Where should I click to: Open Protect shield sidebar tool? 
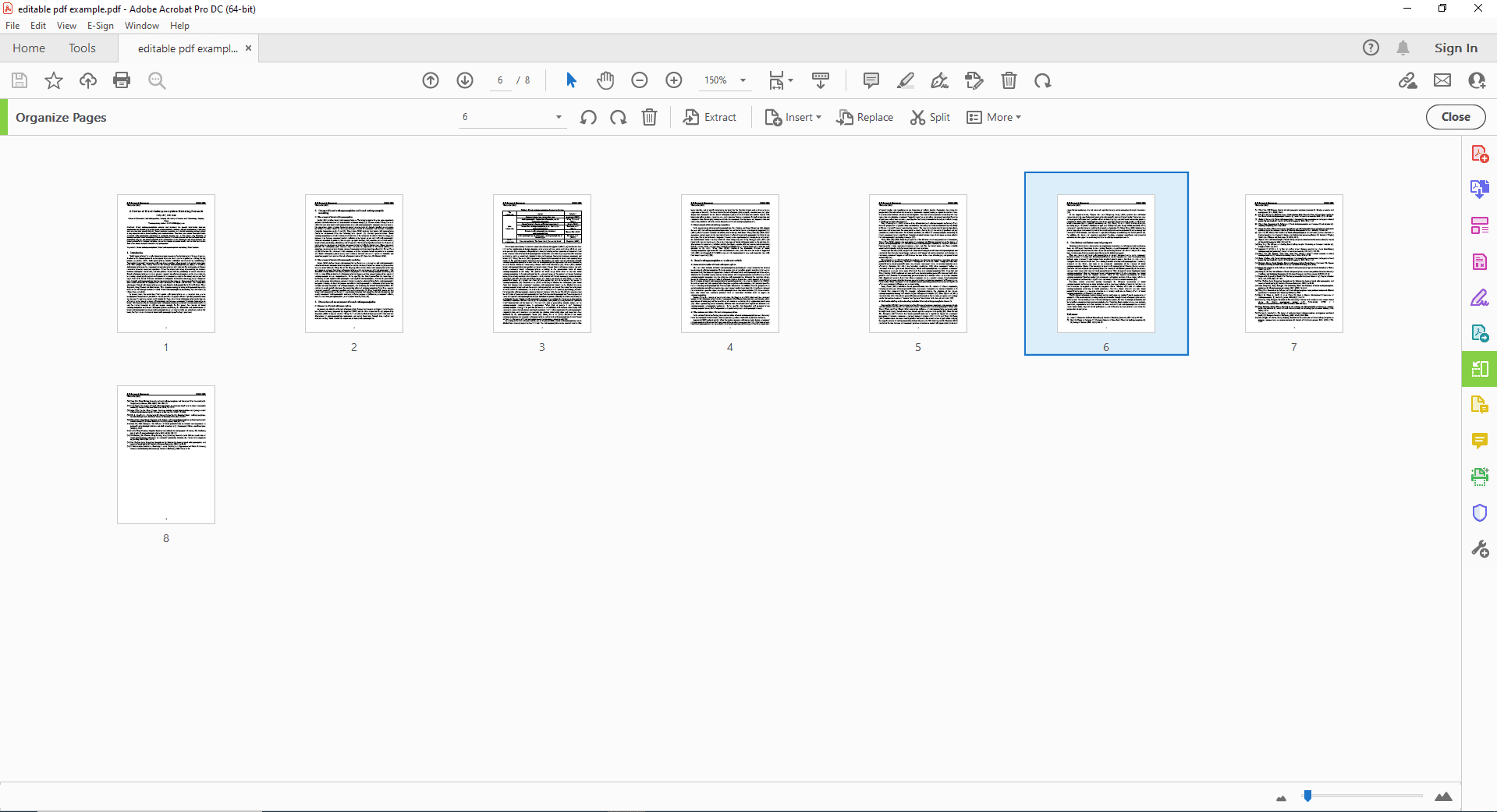click(x=1480, y=512)
